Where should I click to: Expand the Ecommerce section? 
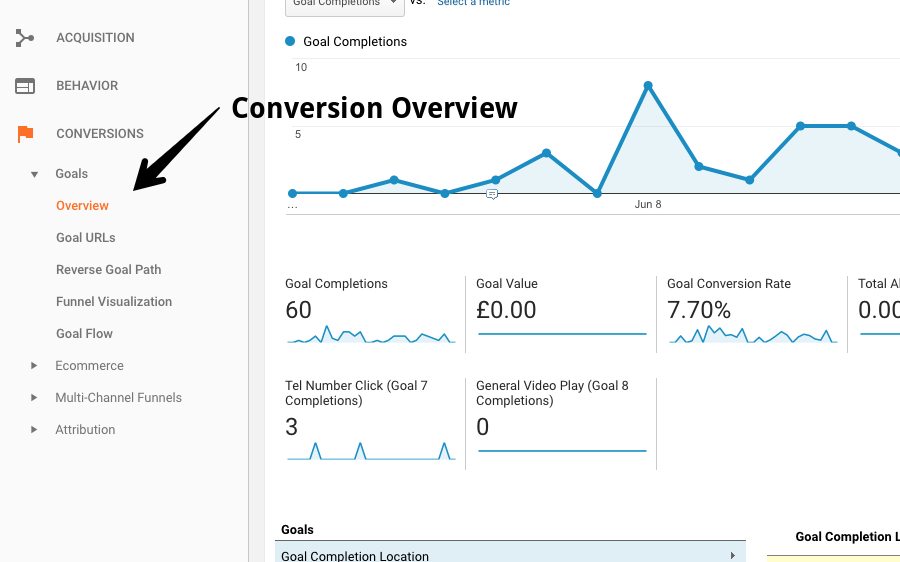point(34,366)
